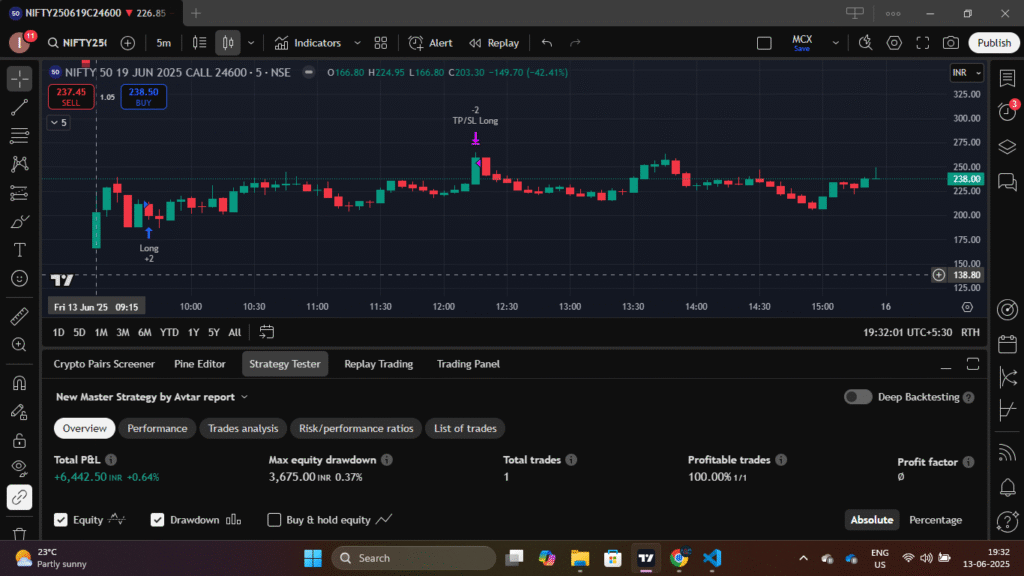This screenshot has height=576, width=1024.
Task: Expand the indicators favorites dropdown arrow
Action: click(357, 43)
